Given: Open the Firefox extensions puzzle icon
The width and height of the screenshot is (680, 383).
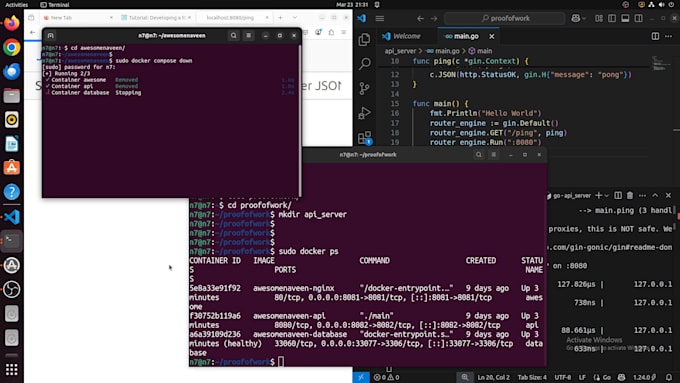Looking at the screenshot, I should pos(331,32).
